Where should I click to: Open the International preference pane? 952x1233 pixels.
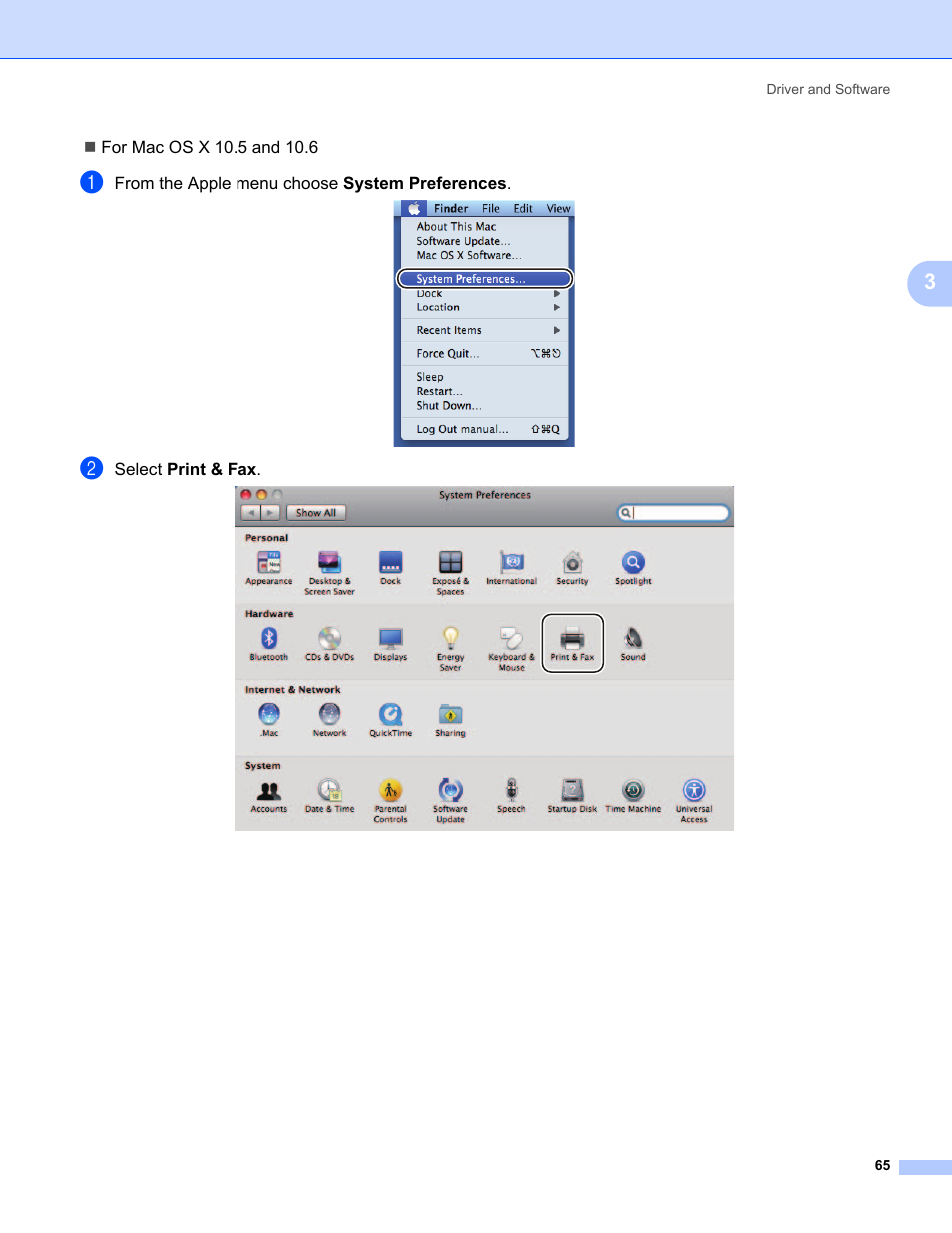click(511, 568)
